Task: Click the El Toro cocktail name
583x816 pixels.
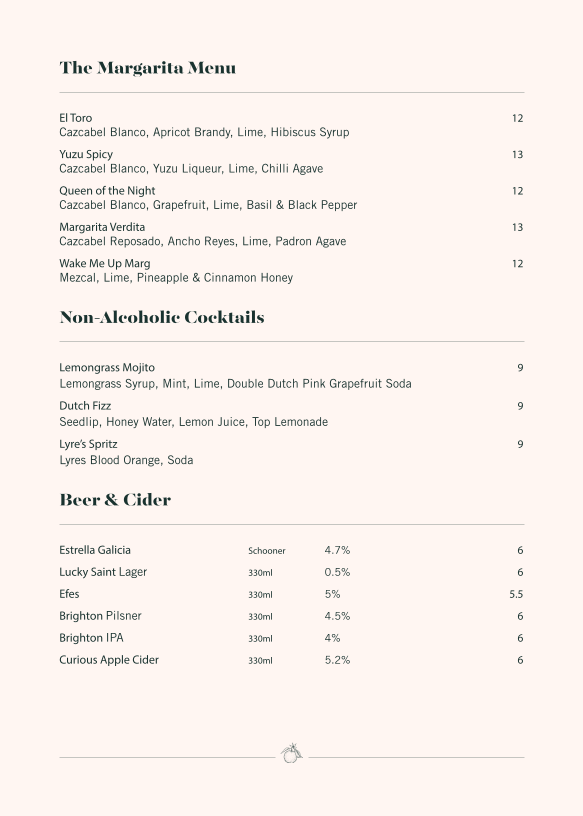Action: (x=75, y=118)
